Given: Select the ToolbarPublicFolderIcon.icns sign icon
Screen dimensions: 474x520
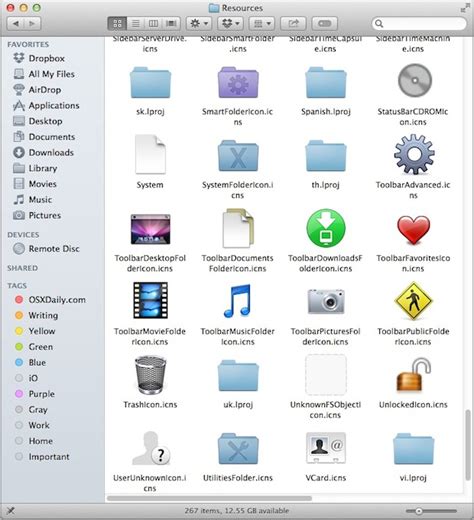Looking at the screenshot, I should pos(413,301).
